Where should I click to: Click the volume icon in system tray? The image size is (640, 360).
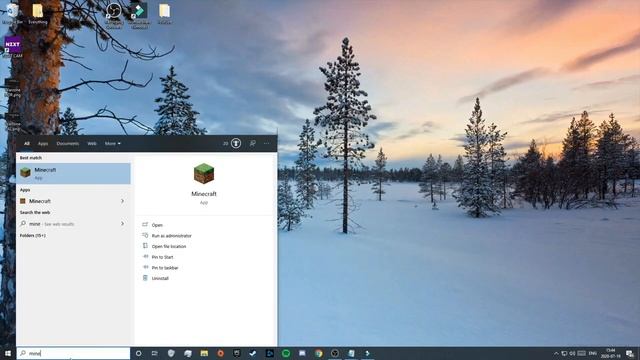point(572,353)
